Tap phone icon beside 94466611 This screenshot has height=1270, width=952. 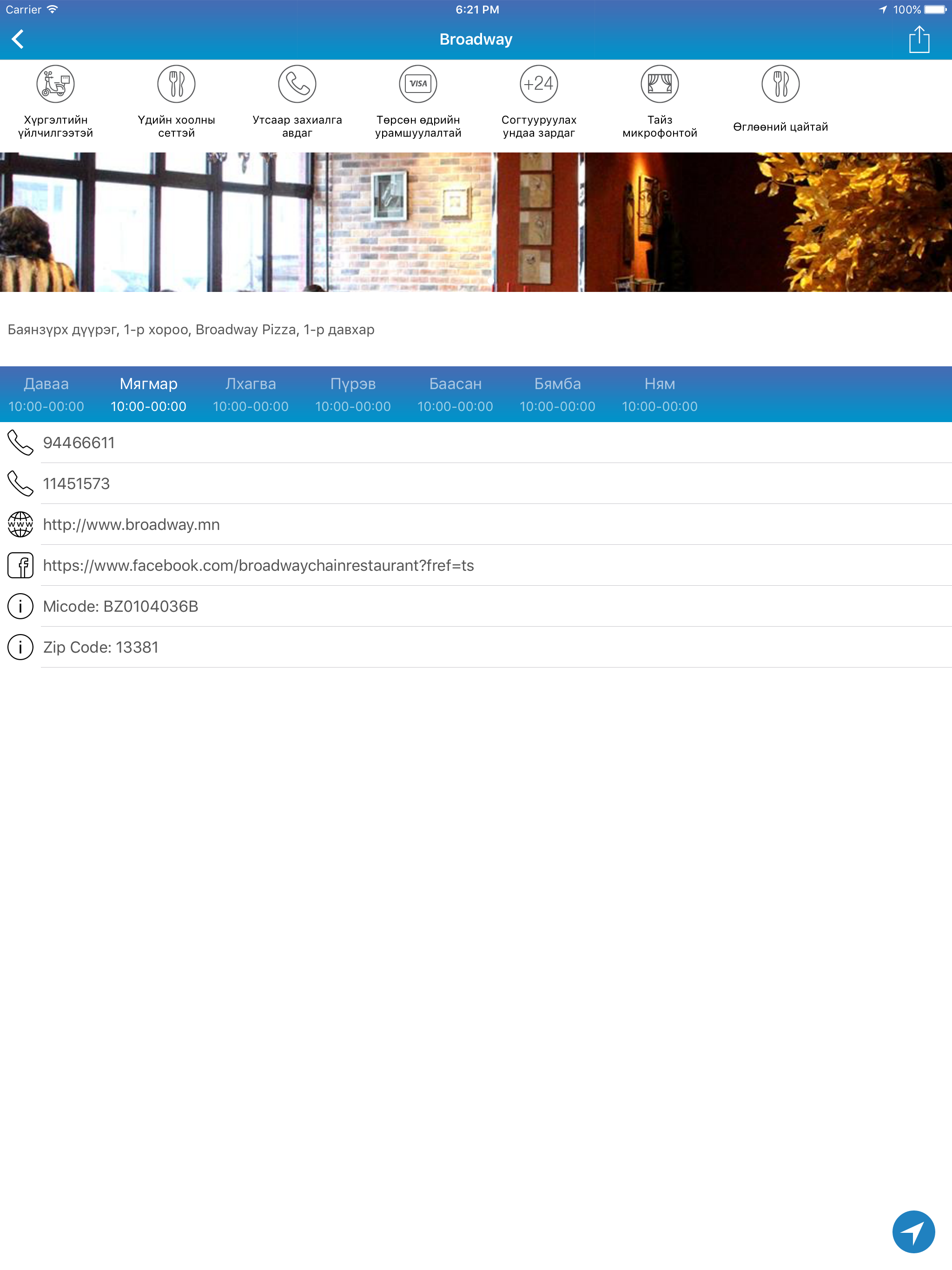point(20,443)
